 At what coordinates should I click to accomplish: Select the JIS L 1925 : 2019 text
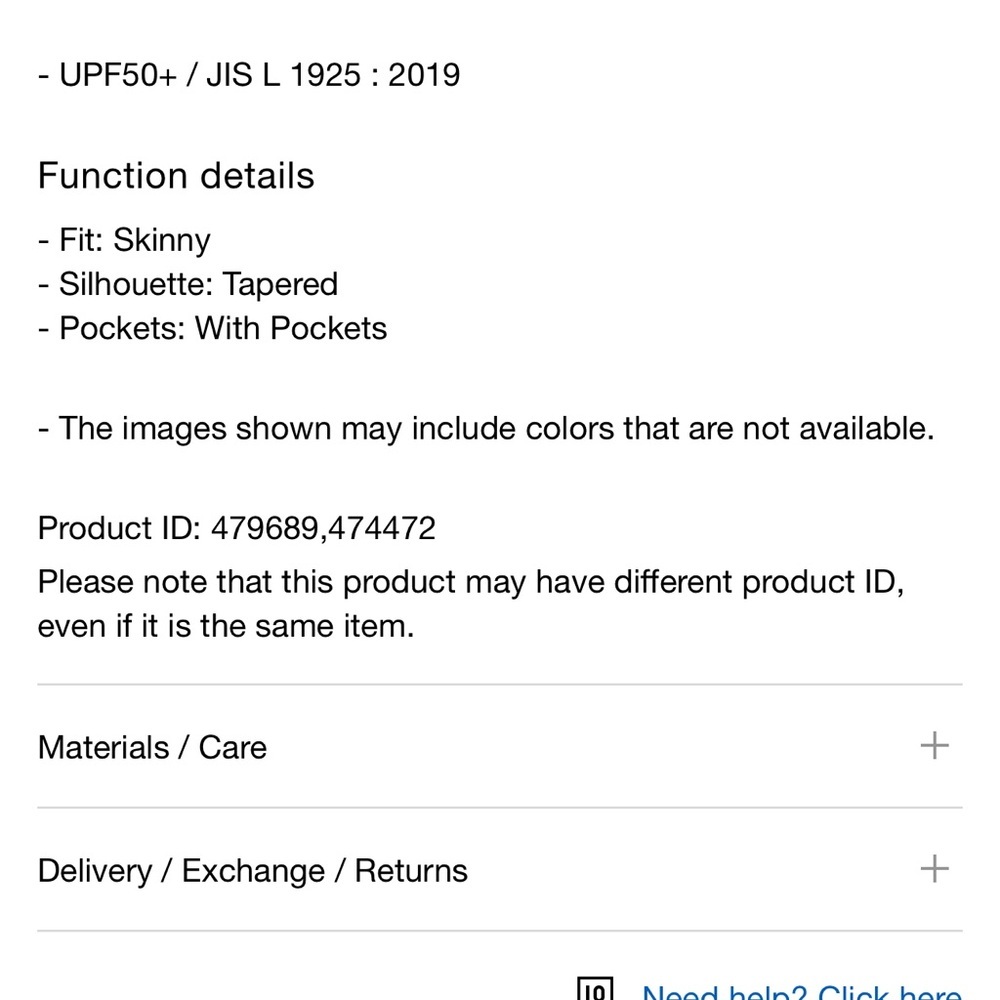[333, 76]
